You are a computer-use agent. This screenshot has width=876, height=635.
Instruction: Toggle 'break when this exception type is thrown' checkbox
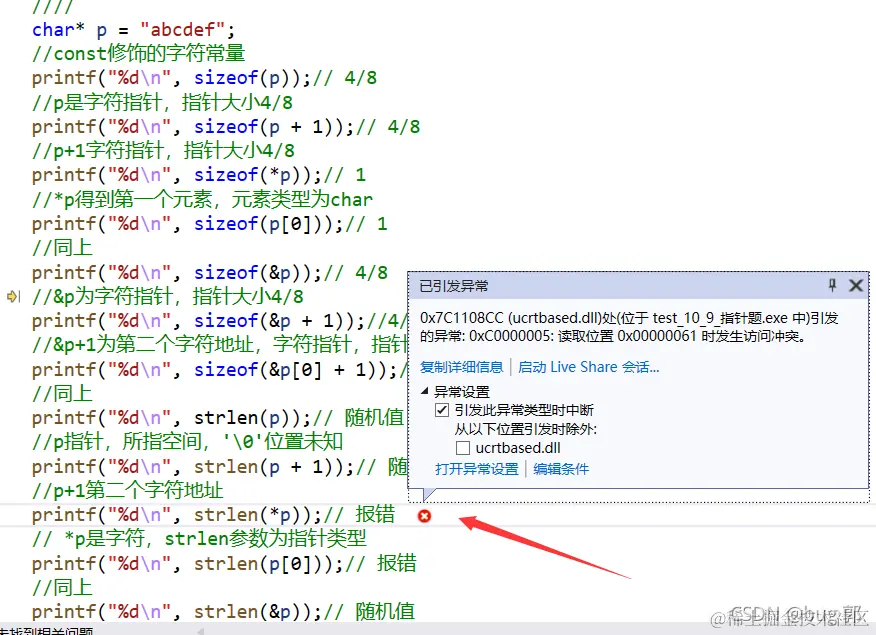441,410
